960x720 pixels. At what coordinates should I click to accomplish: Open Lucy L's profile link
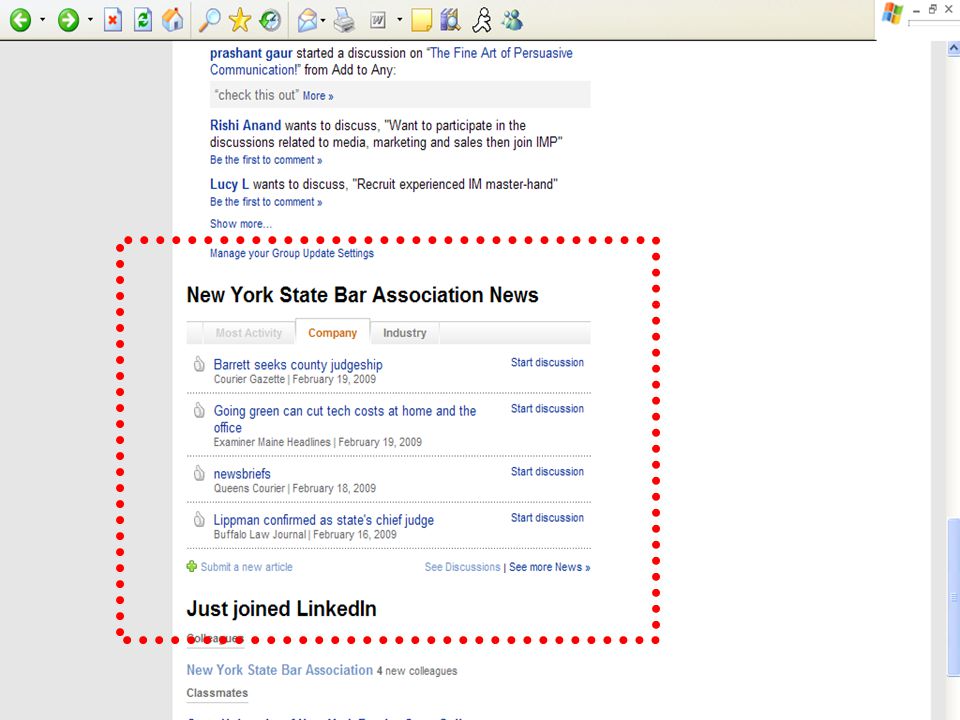[230, 184]
